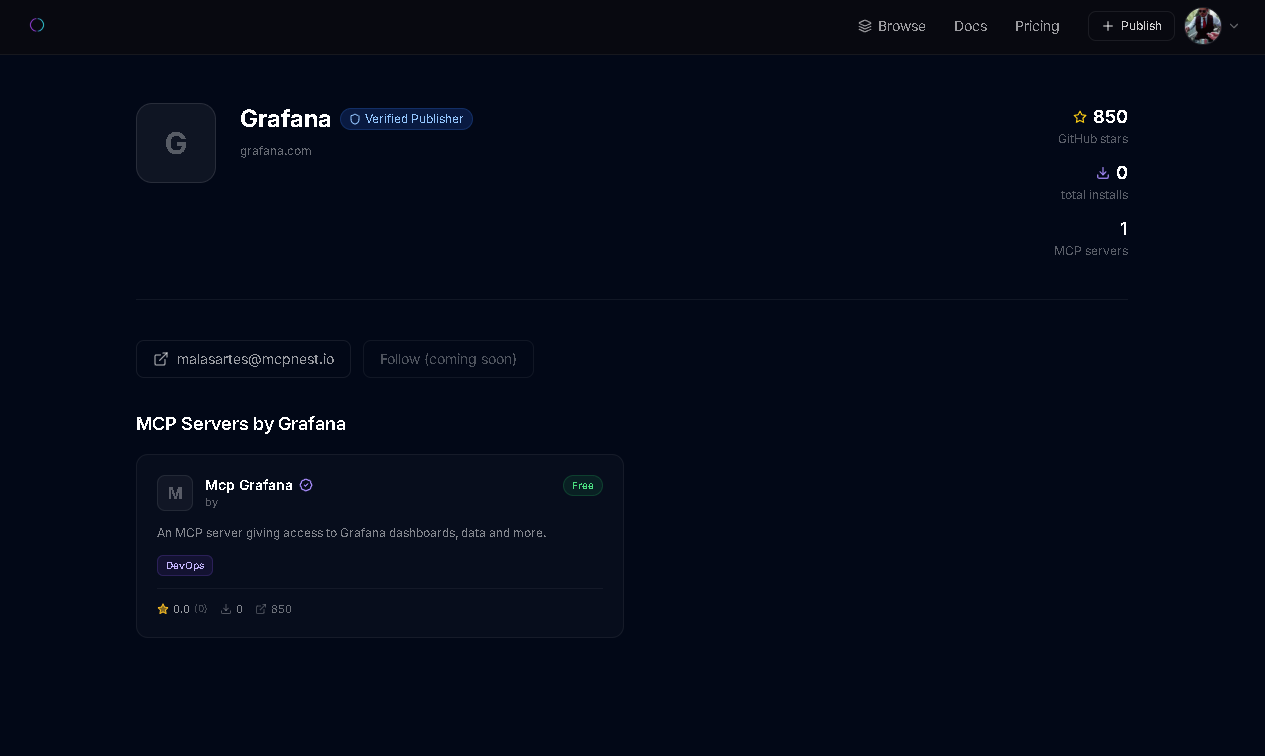Click the external-link icon beside the email
1265x756 pixels.
click(x=161, y=359)
